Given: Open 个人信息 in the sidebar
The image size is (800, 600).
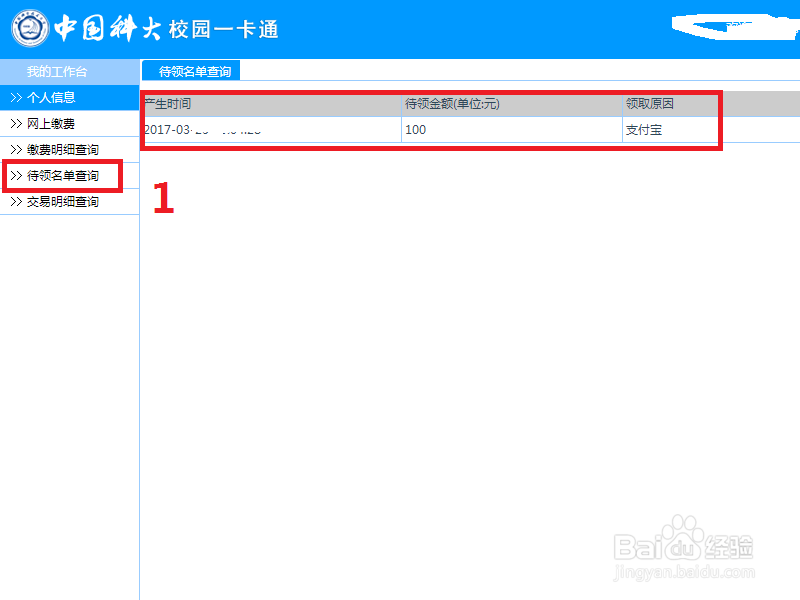Looking at the screenshot, I should [x=69, y=97].
